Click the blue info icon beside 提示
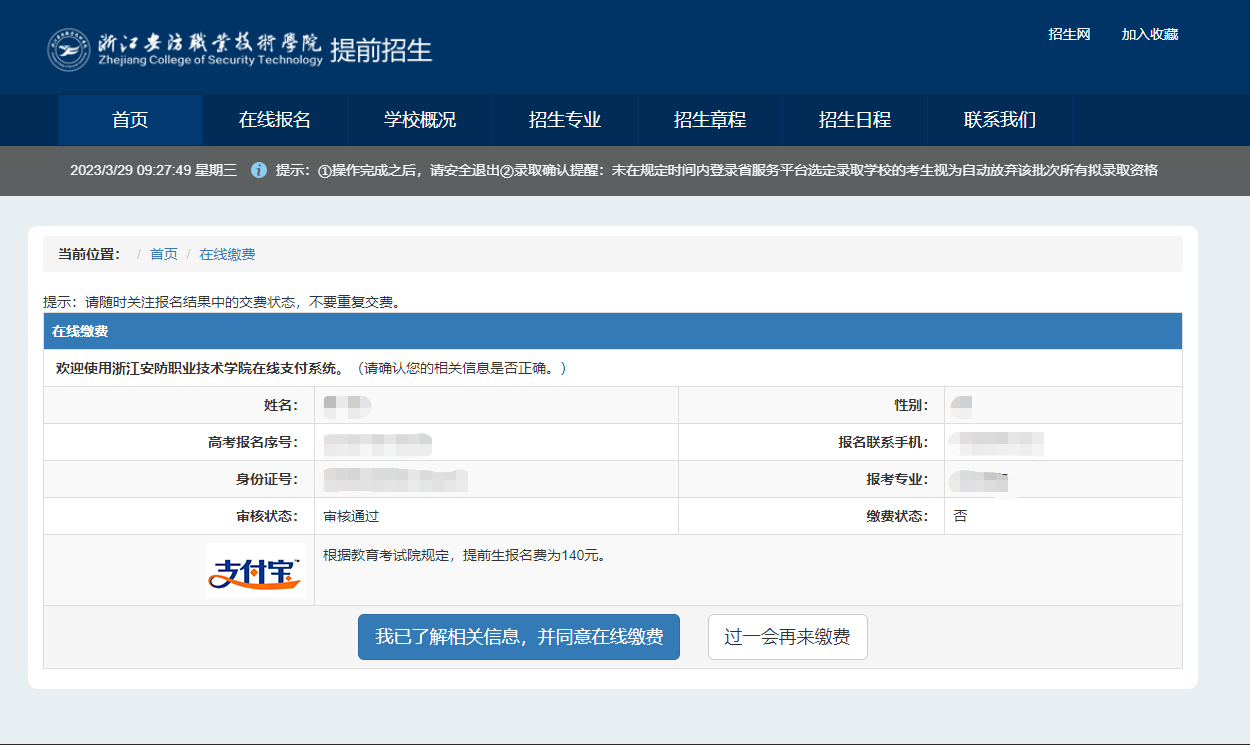The image size is (1250, 745). click(259, 170)
